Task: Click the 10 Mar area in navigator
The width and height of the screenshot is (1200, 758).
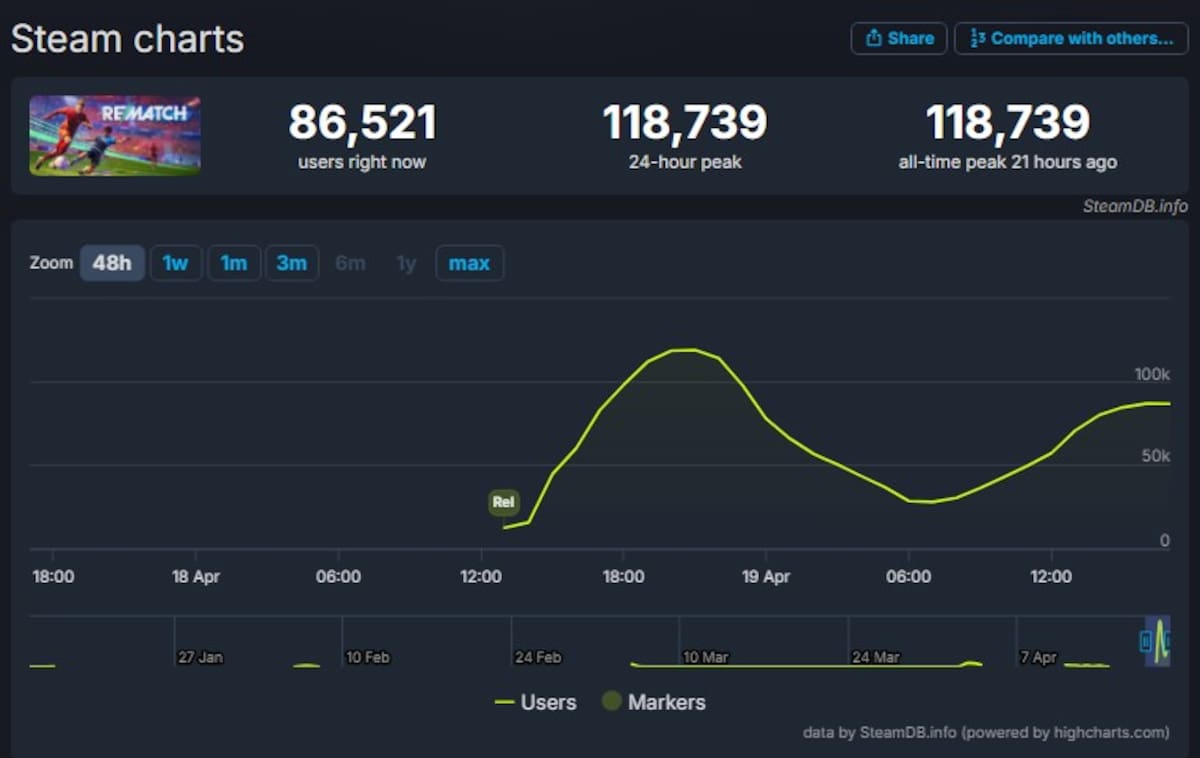Action: pyautogui.click(x=705, y=657)
